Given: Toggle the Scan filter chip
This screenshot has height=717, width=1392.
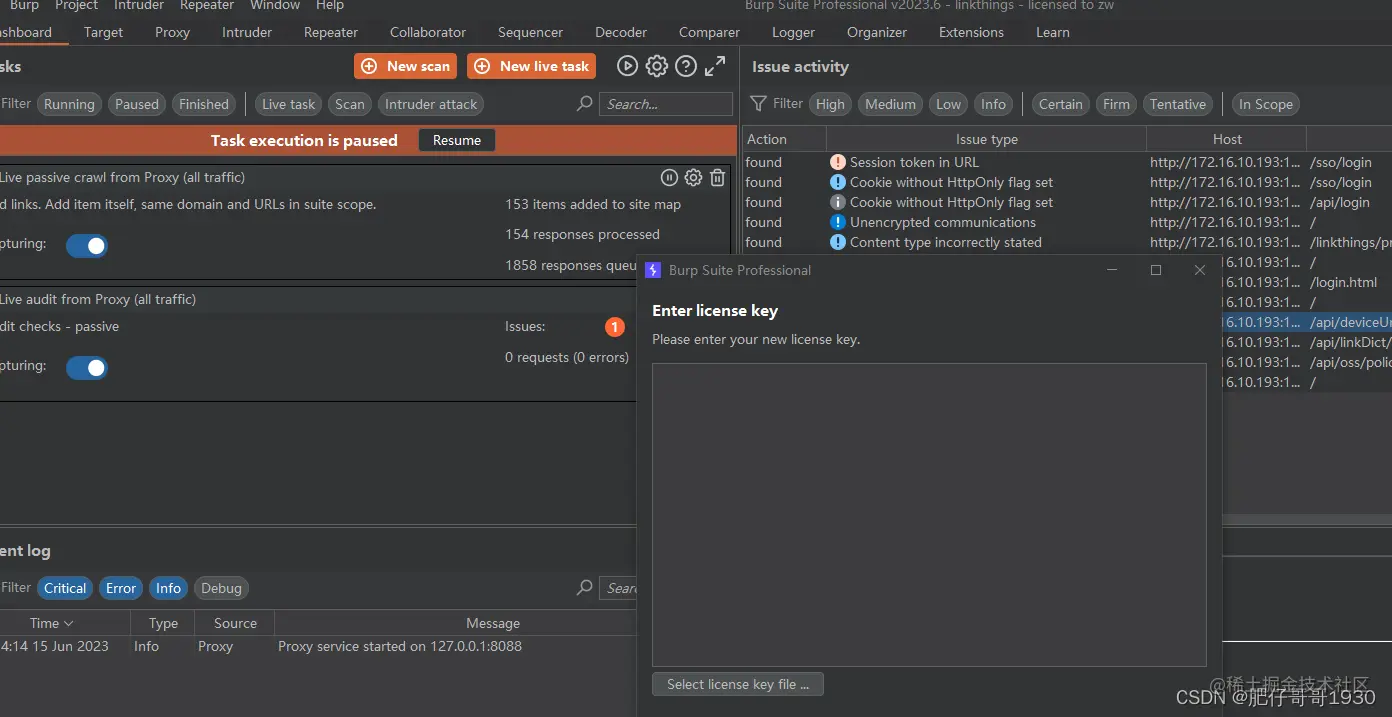Looking at the screenshot, I should pos(350,104).
